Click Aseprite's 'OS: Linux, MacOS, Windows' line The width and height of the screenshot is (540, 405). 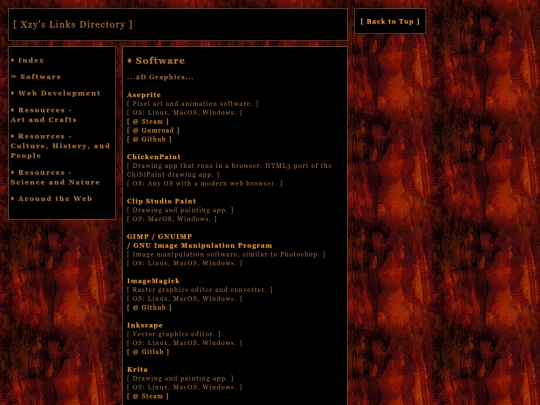tap(185, 112)
